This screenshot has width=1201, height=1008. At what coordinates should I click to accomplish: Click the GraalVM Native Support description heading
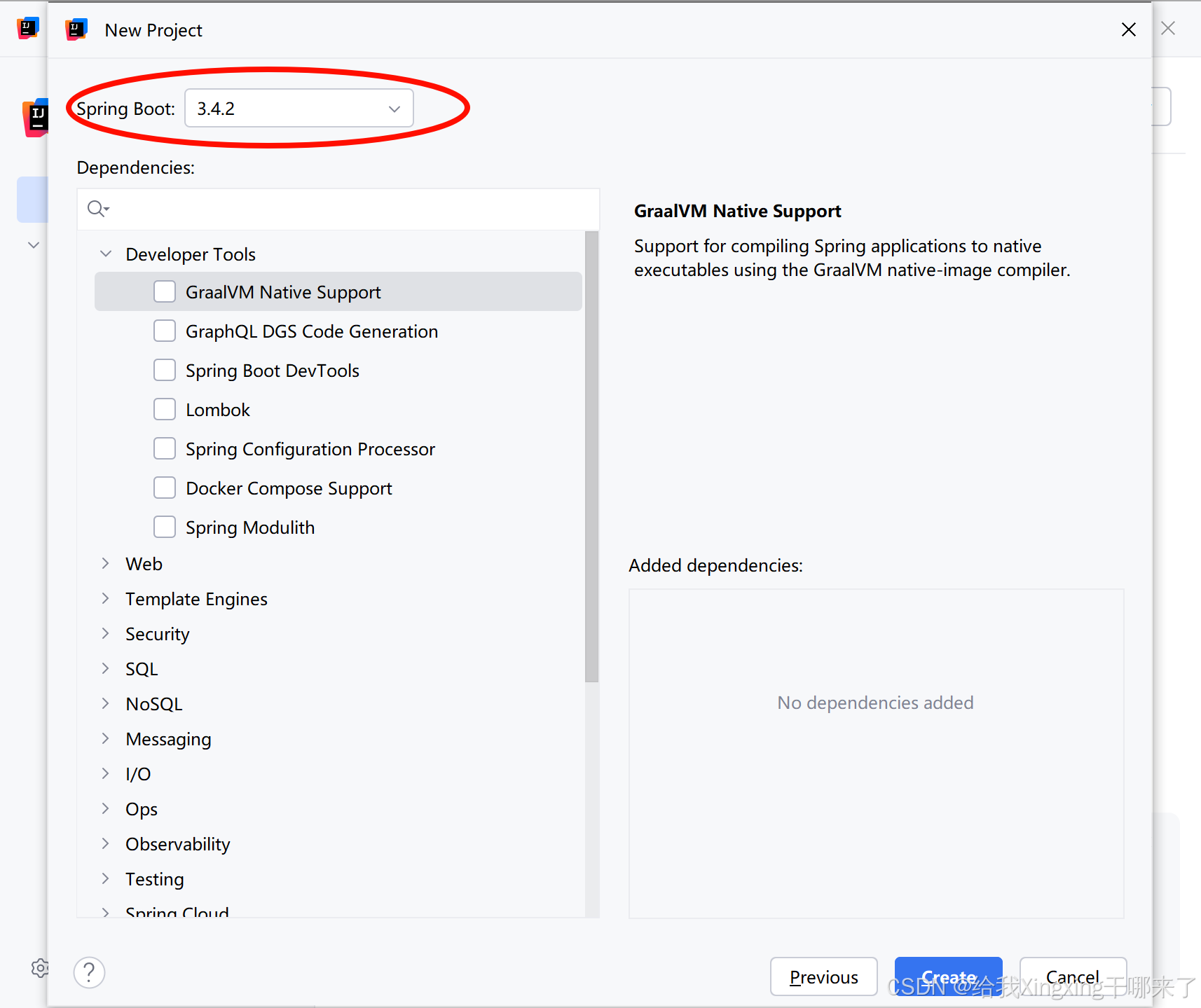tap(737, 211)
